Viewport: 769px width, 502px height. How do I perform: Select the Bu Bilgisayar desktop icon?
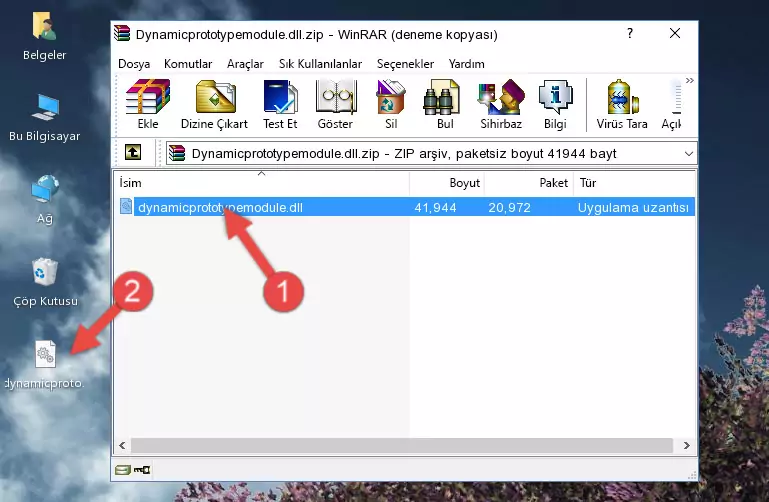(45, 118)
